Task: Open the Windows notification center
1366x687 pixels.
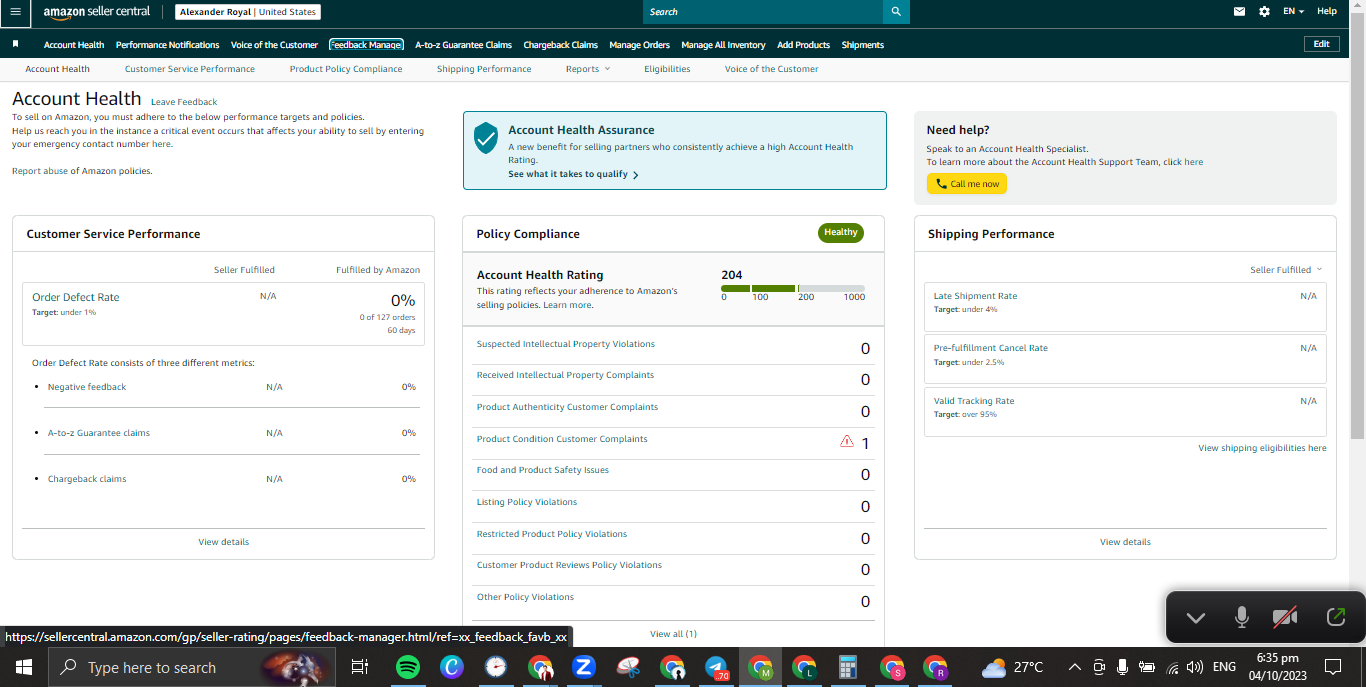Action: 1333,667
